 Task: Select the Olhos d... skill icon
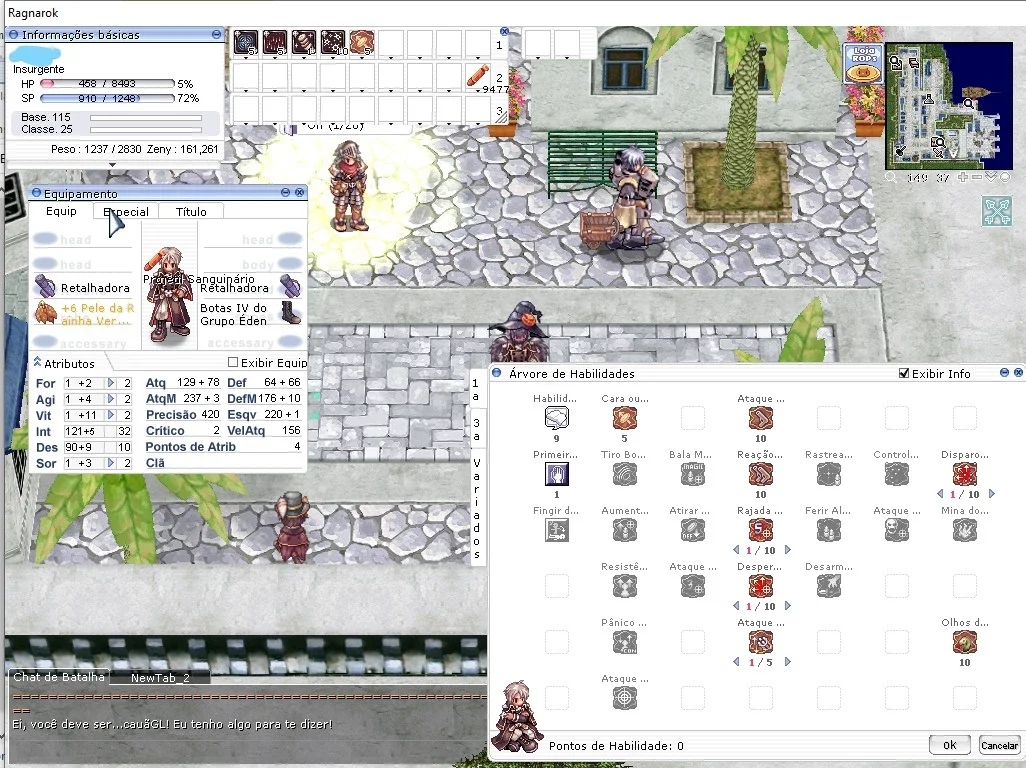point(964,642)
